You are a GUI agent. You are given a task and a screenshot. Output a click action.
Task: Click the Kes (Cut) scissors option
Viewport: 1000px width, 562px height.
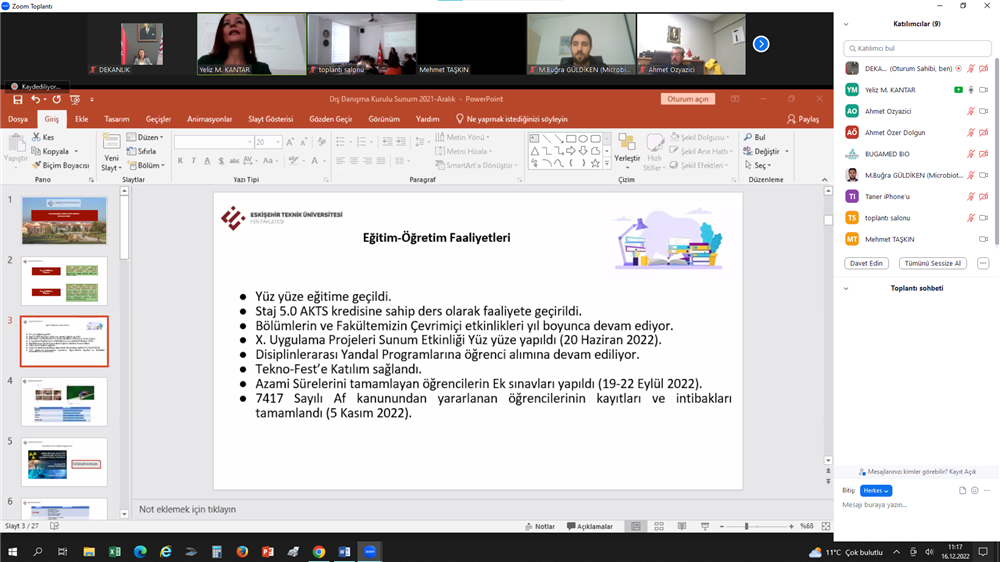pyautogui.click(x=43, y=137)
